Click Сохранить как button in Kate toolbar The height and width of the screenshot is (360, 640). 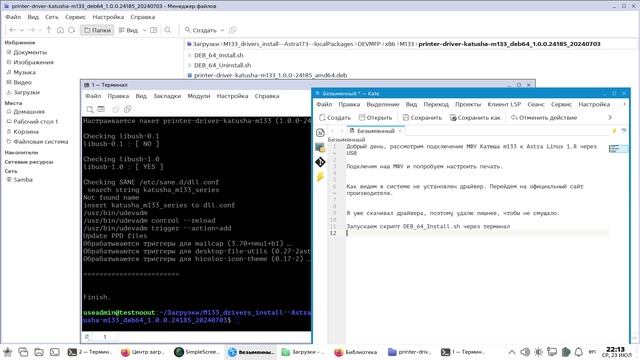click(x=475, y=118)
